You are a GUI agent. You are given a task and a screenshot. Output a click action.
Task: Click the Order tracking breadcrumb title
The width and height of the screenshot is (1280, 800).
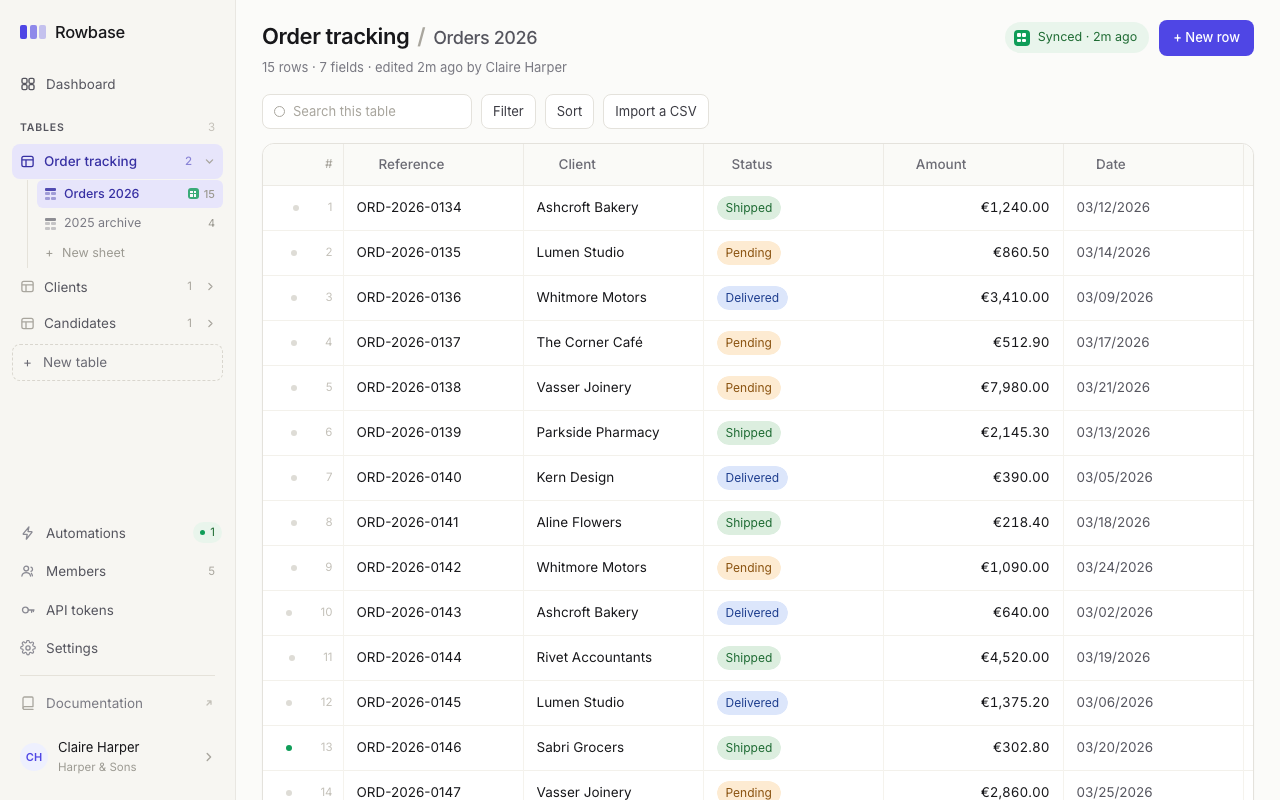(x=336, y=37)
